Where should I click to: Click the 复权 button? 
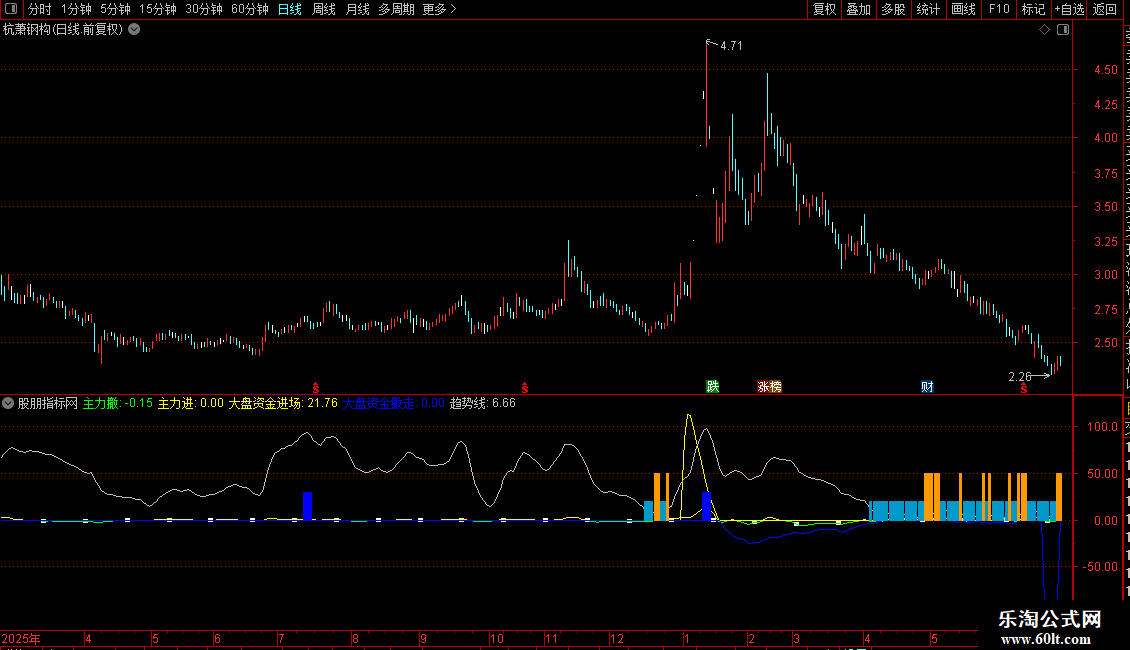pos(824,9)
